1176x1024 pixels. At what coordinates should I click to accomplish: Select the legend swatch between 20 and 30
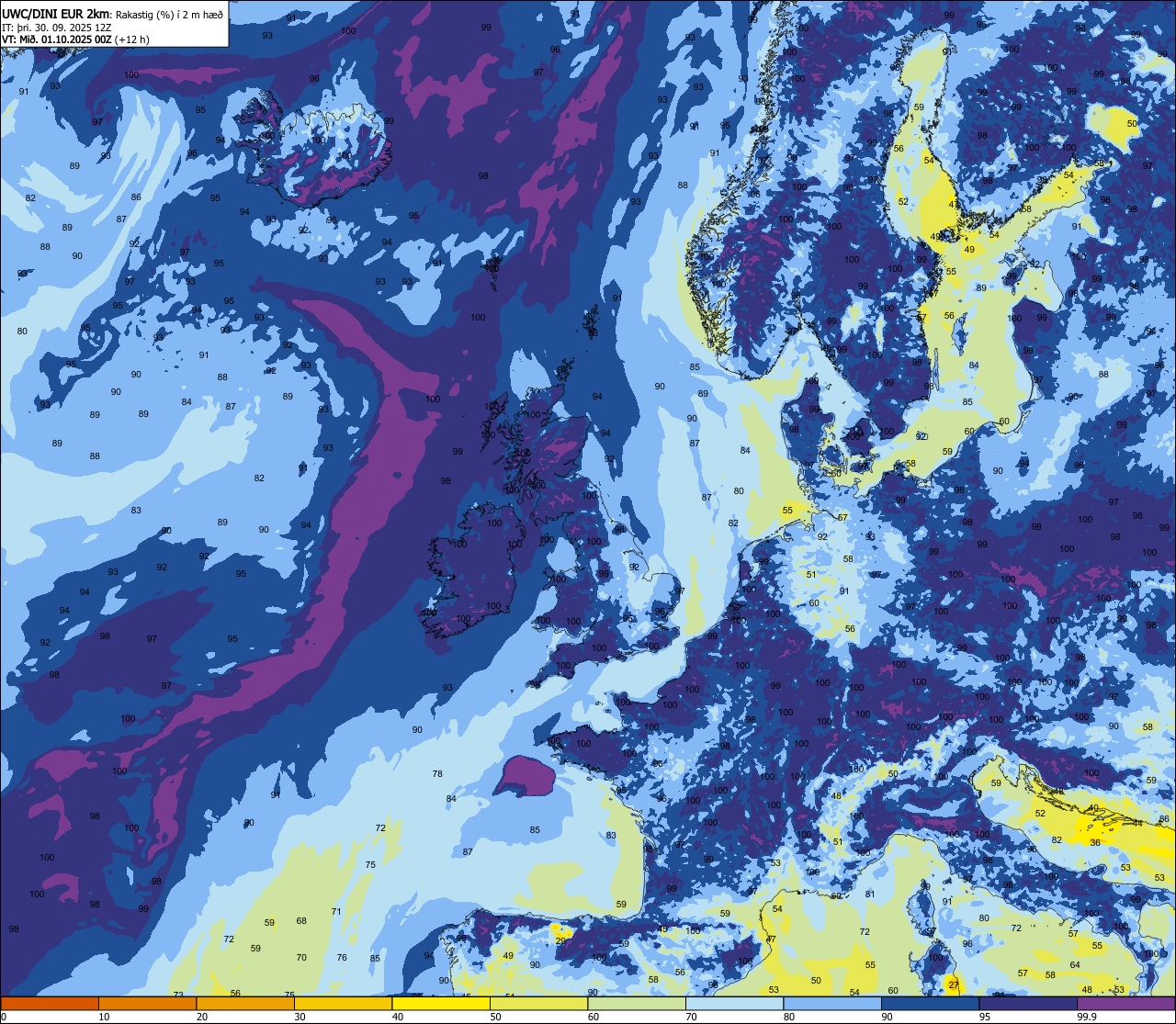(245, 1003)
